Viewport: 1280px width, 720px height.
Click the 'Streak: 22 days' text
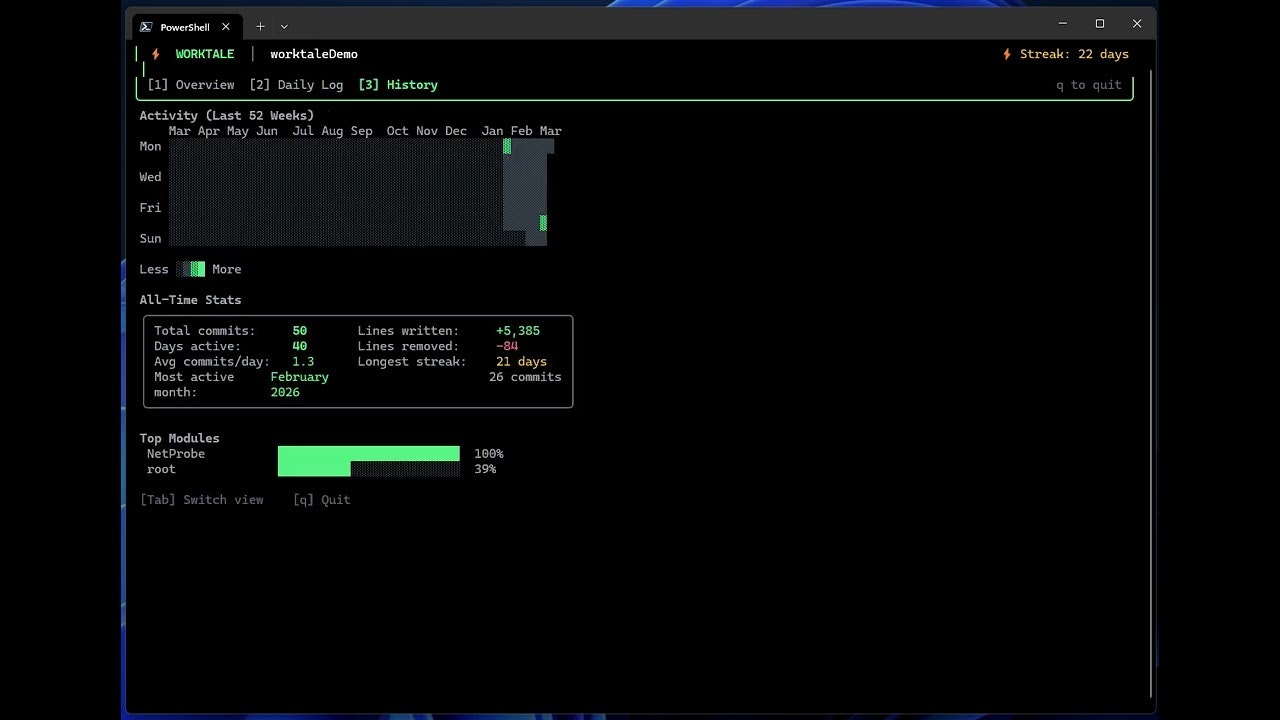(x=1074, y=54)
